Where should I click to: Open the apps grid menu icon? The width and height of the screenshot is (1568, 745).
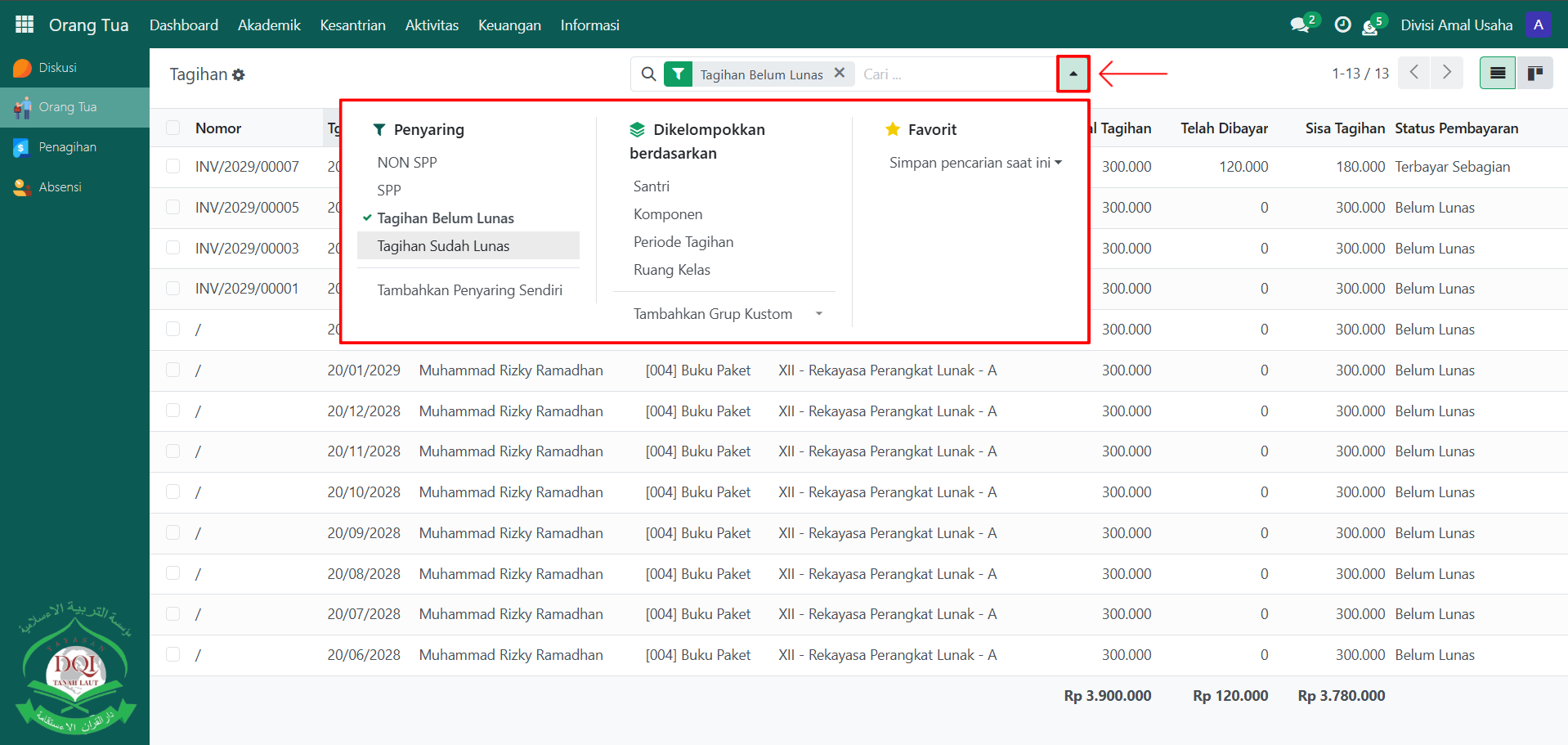pos(25,25)
